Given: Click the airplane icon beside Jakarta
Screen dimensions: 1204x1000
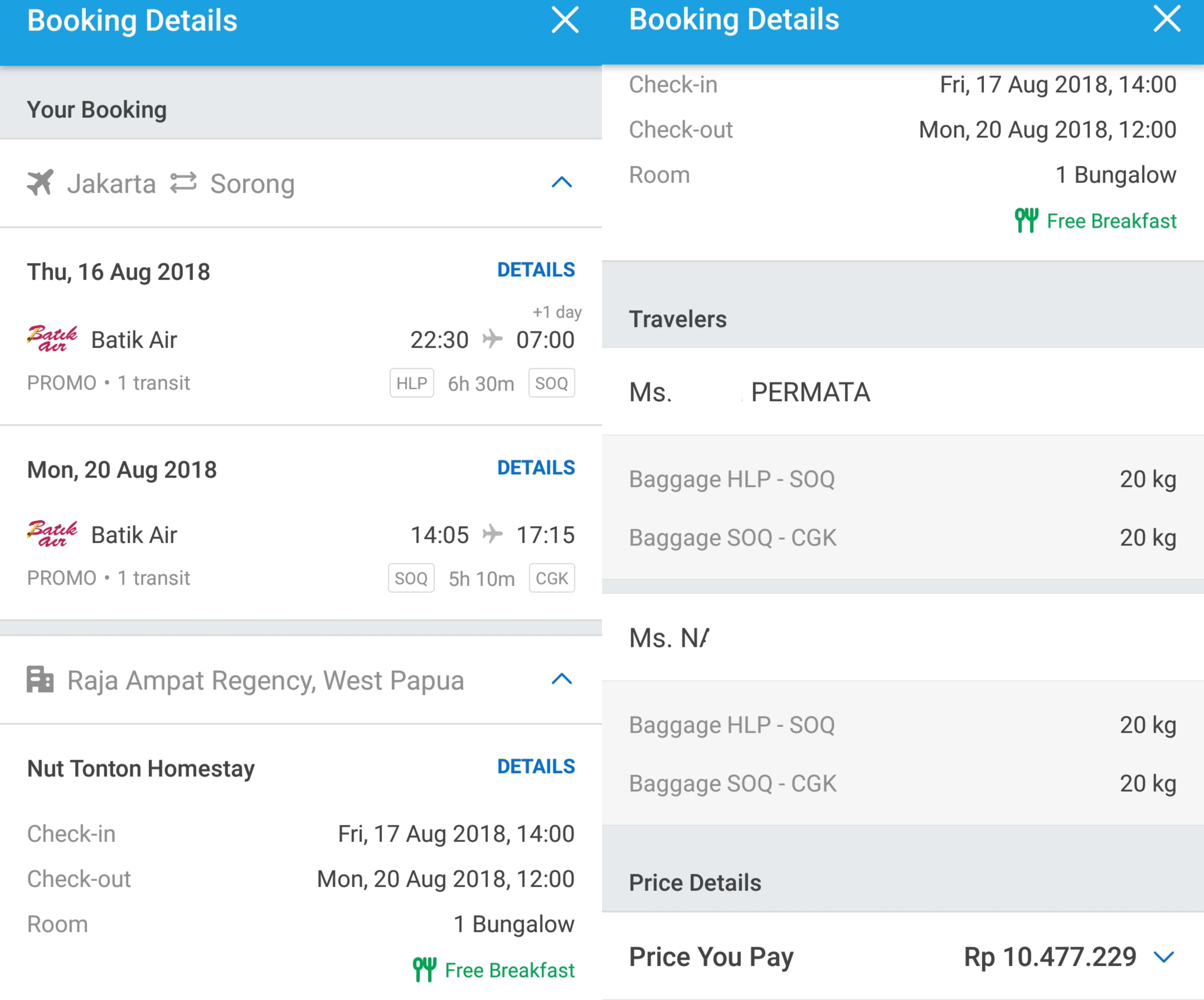Looking at the screenshot, I should [40, 182].
